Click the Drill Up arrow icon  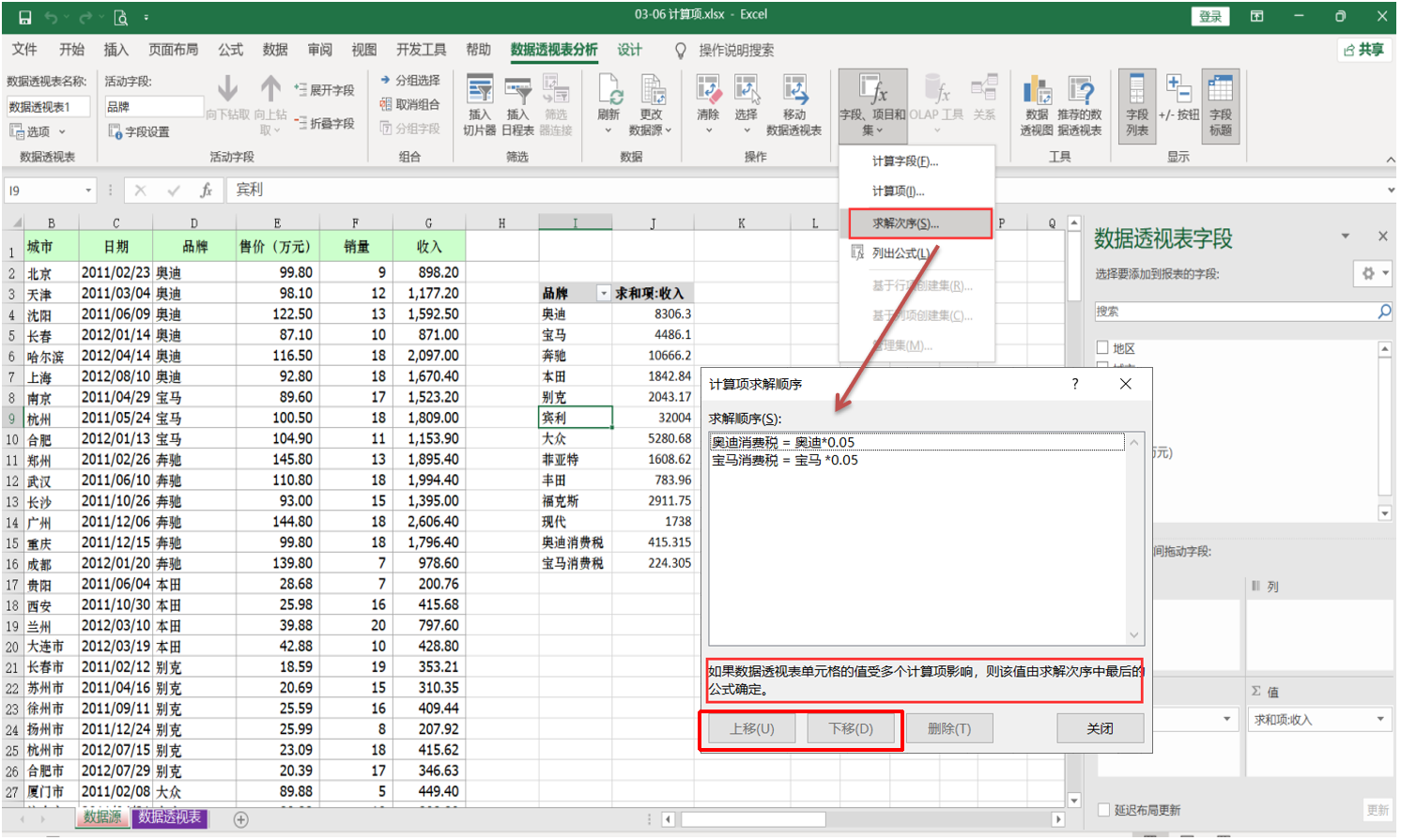coord(270,89)
